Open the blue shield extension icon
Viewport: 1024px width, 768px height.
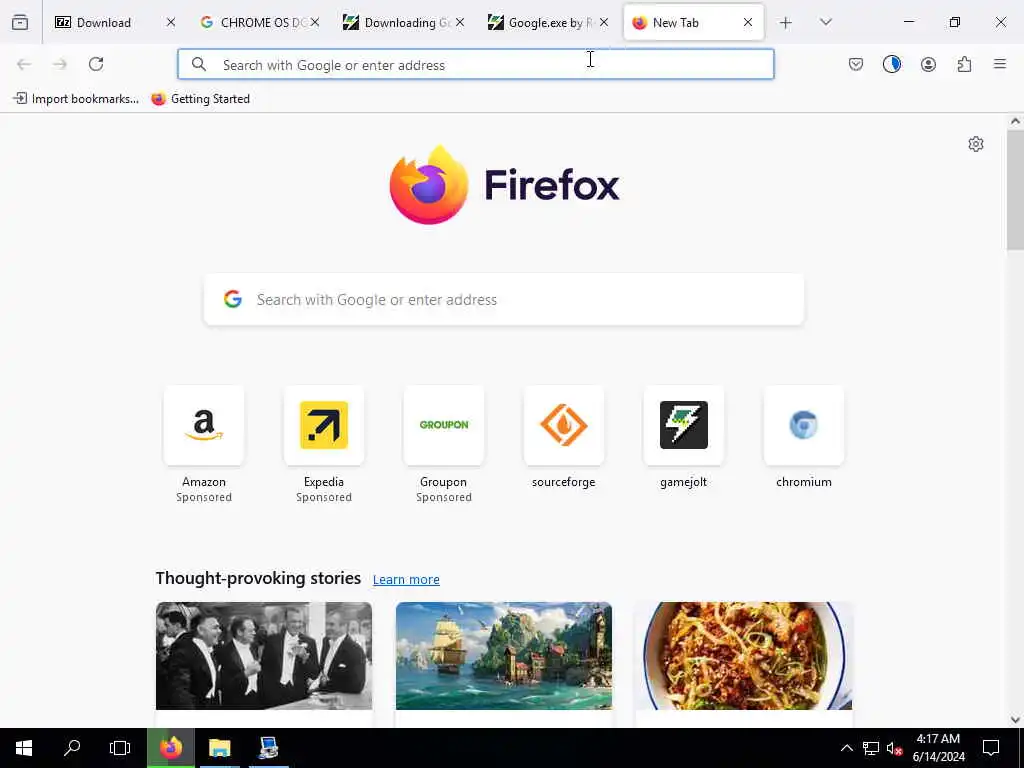(891, 64)
